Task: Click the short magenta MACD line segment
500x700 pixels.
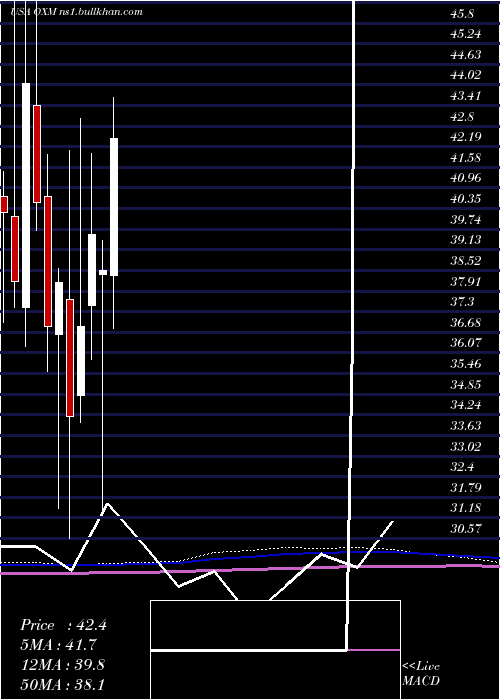Action: 374,650
